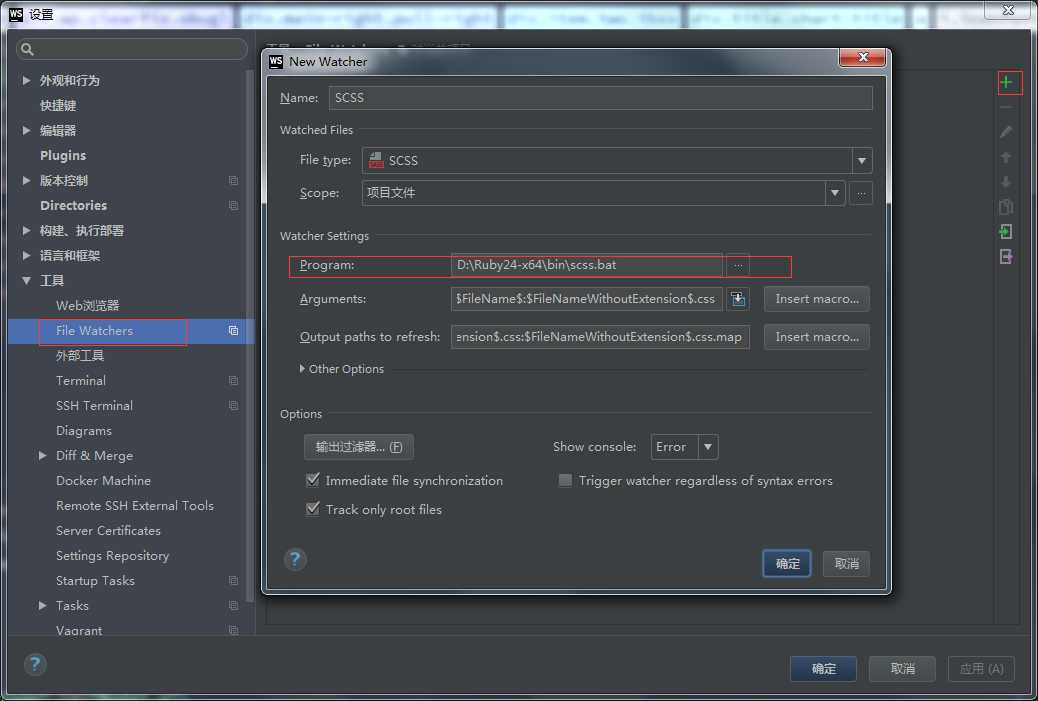The width and height of the screenshot is (1038, 701).
Task: Enable Trigger watcher regardless of syntax errors
Action: click(x=565, y=481)
